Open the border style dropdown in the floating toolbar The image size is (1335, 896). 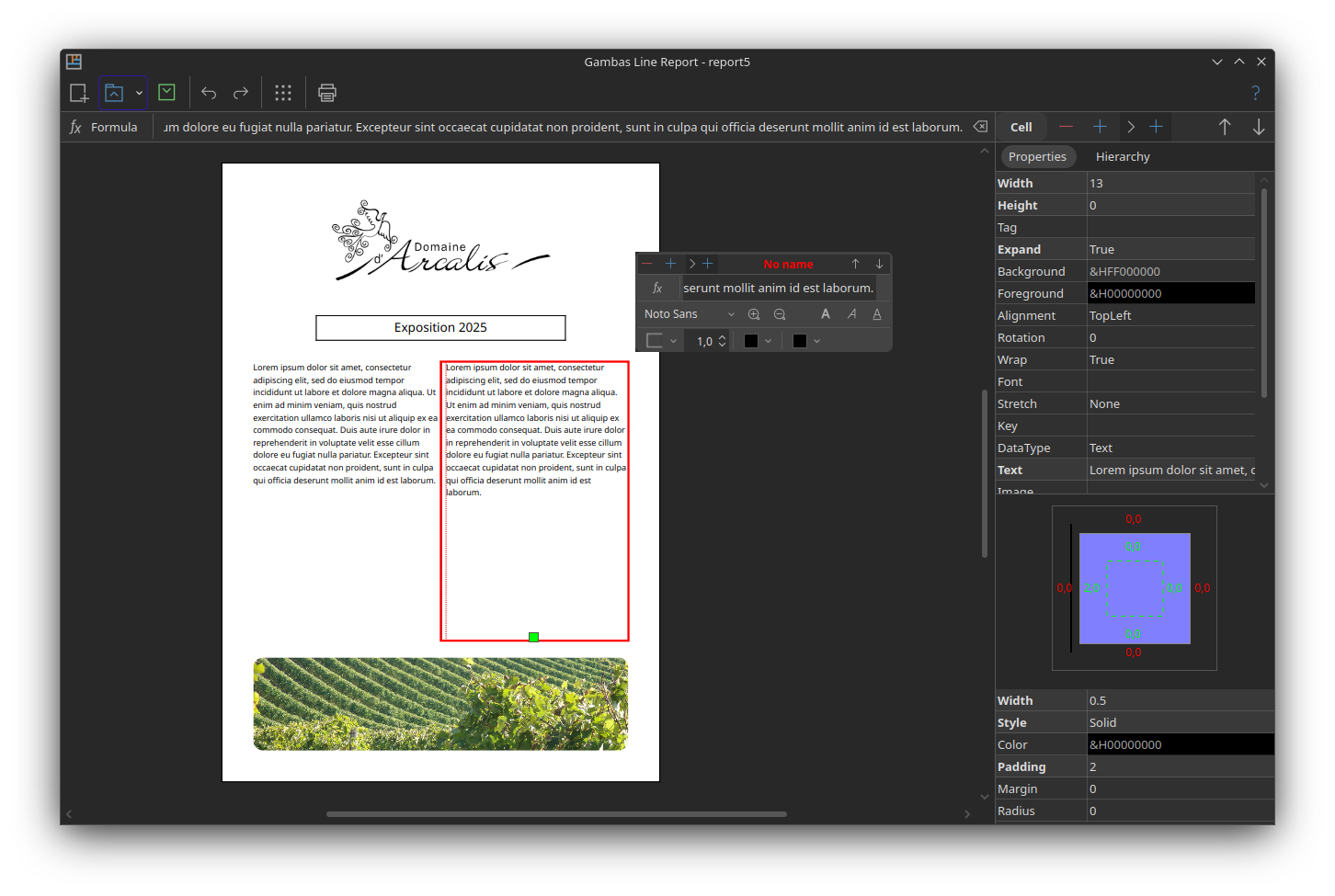662,341
